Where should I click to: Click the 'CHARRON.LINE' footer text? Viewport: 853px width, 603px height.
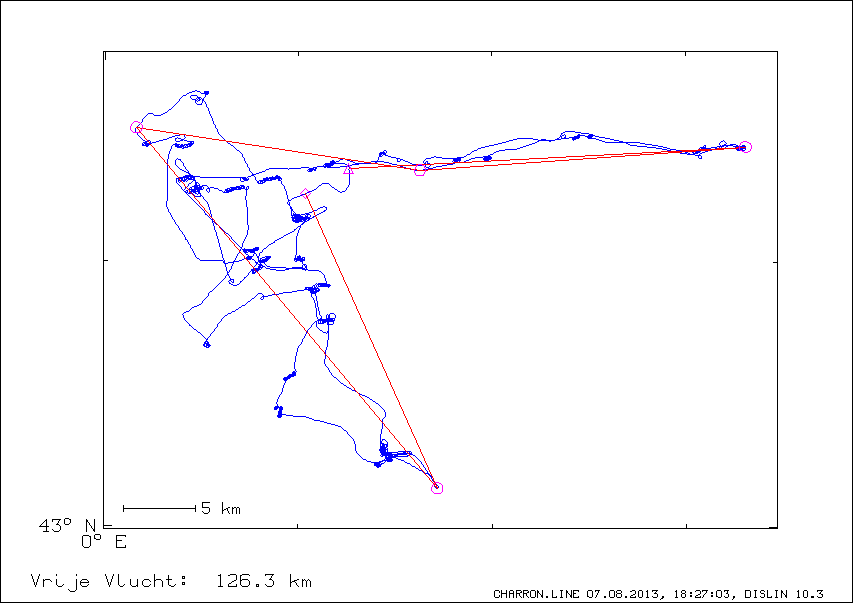pyautogui.click(x=537, y=594)
